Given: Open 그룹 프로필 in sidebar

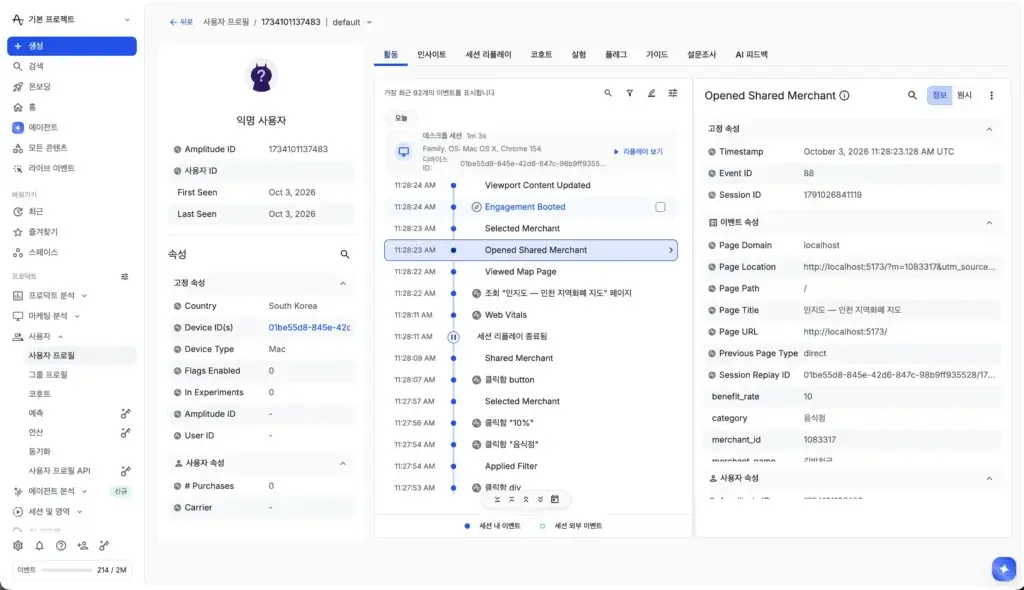Looking at the screenshot, I should 48,375.
